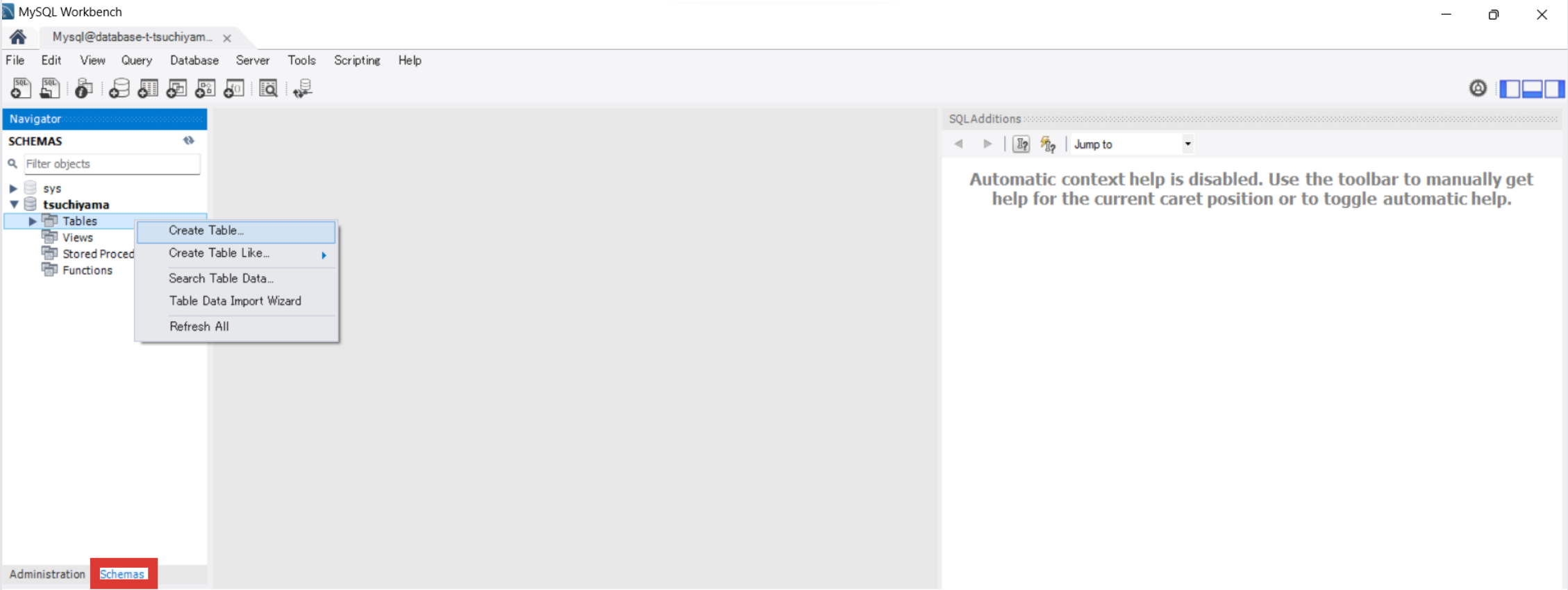The image size is (1568, 590).
Task: Select the Functions tree node
Action: [87, 270]
